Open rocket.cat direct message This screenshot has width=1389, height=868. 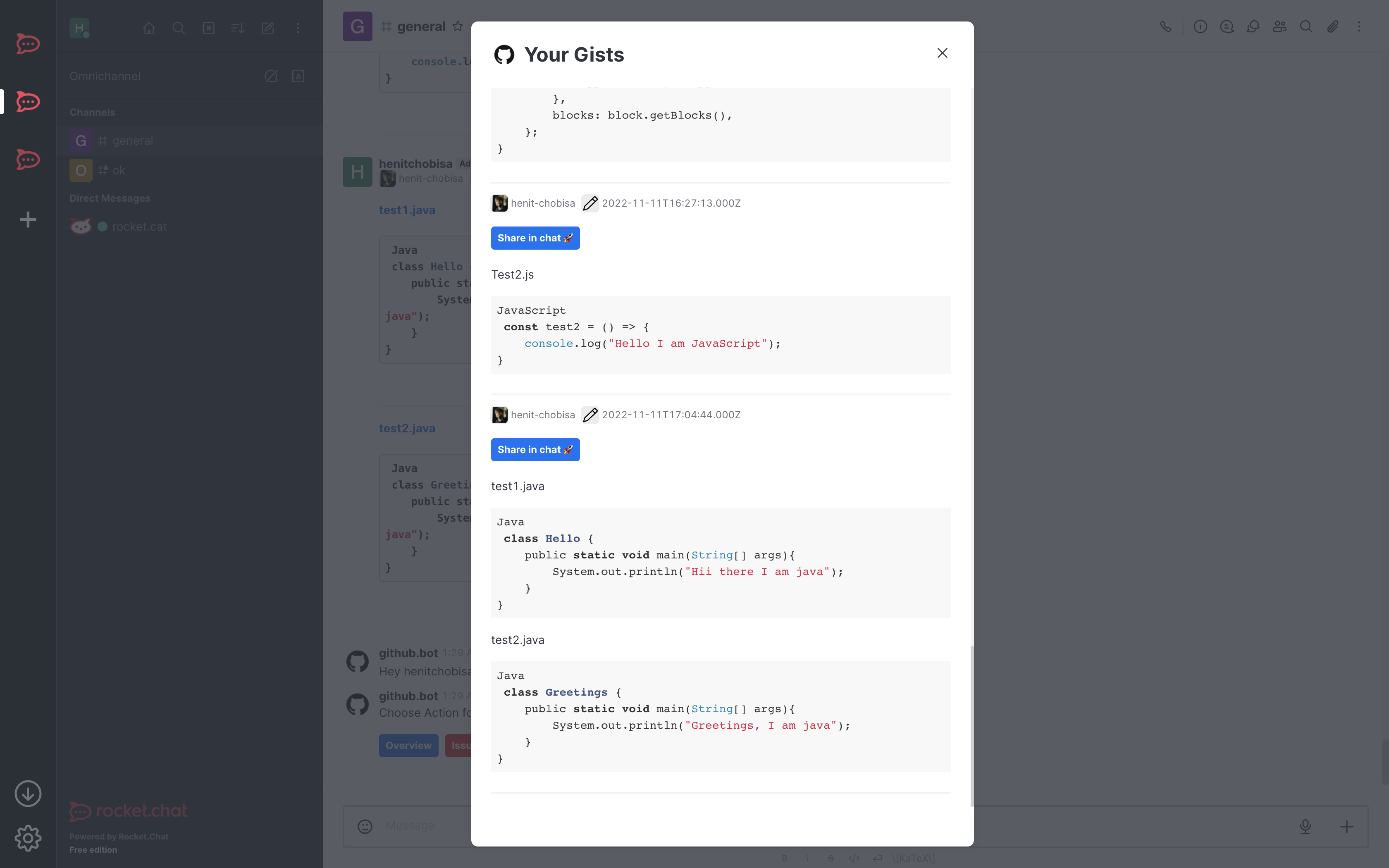tap(139, 227)
